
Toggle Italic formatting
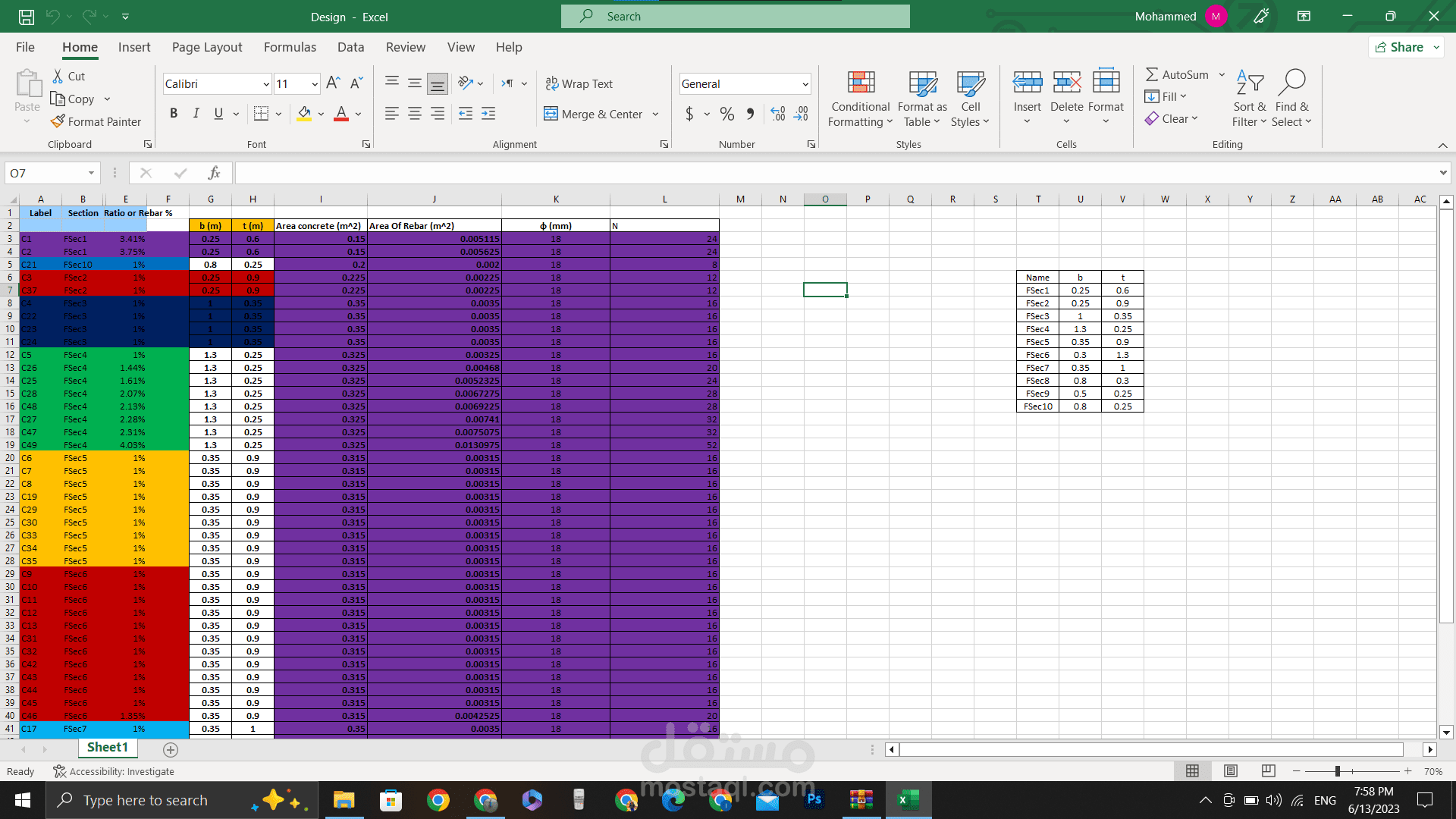click(x=196, y=114)
